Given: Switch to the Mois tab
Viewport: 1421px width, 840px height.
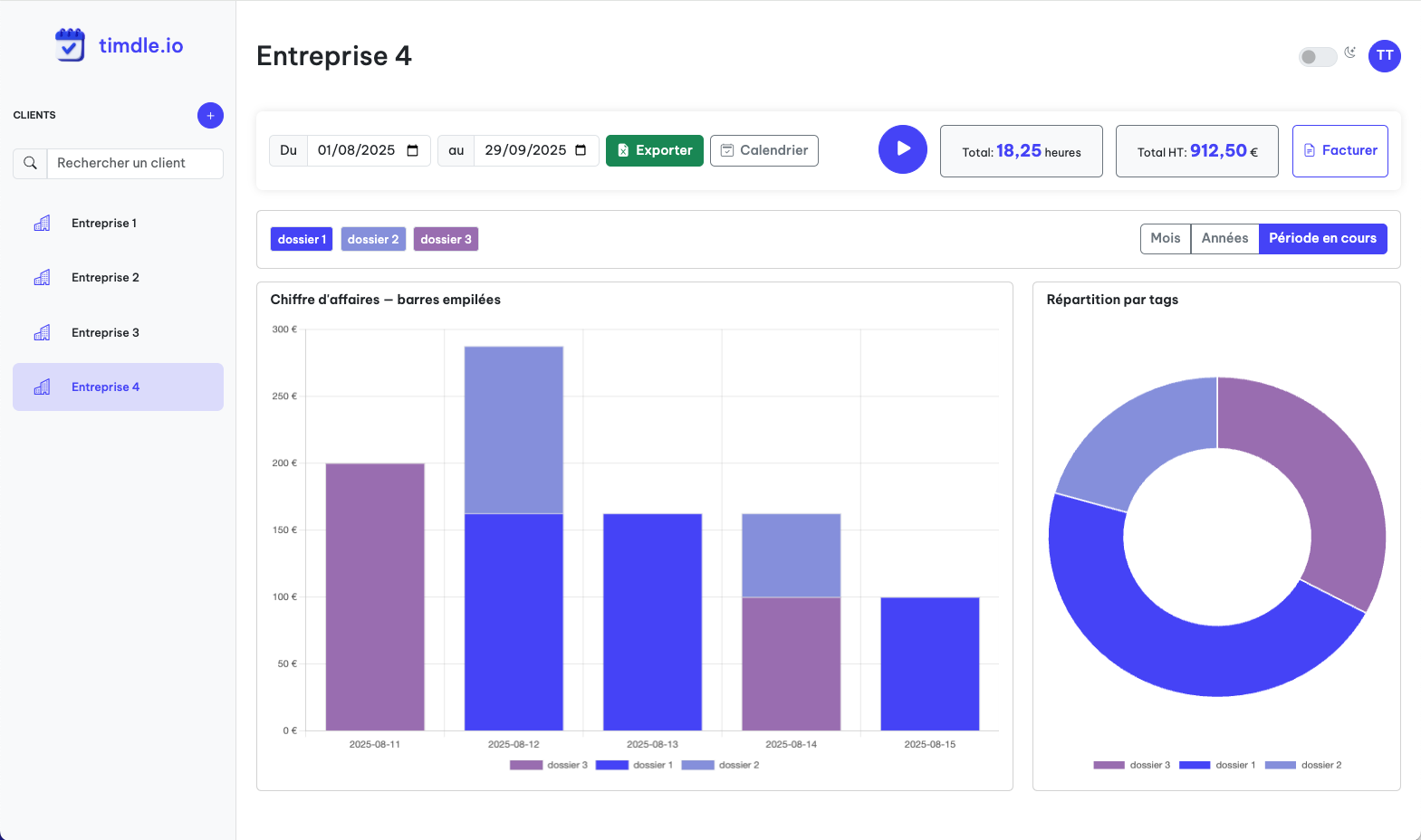Looking at the screenshot, I should click(x=1165, y=238).
